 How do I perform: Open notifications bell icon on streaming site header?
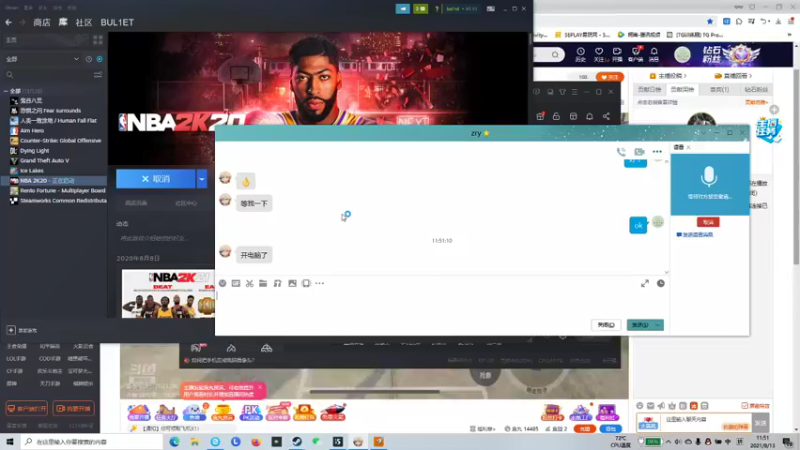point(654,54)
